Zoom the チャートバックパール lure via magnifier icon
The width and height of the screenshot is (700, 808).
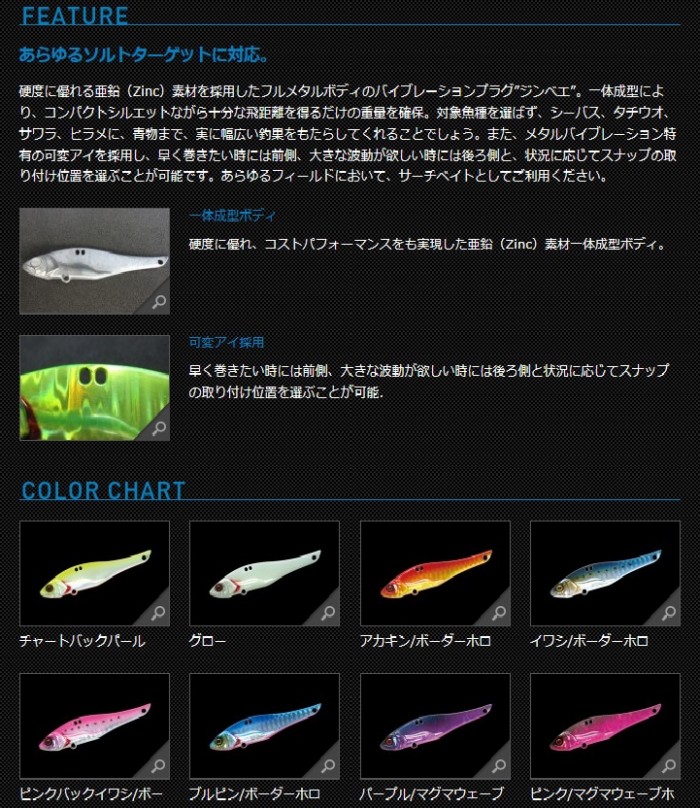tap(159, 613)
